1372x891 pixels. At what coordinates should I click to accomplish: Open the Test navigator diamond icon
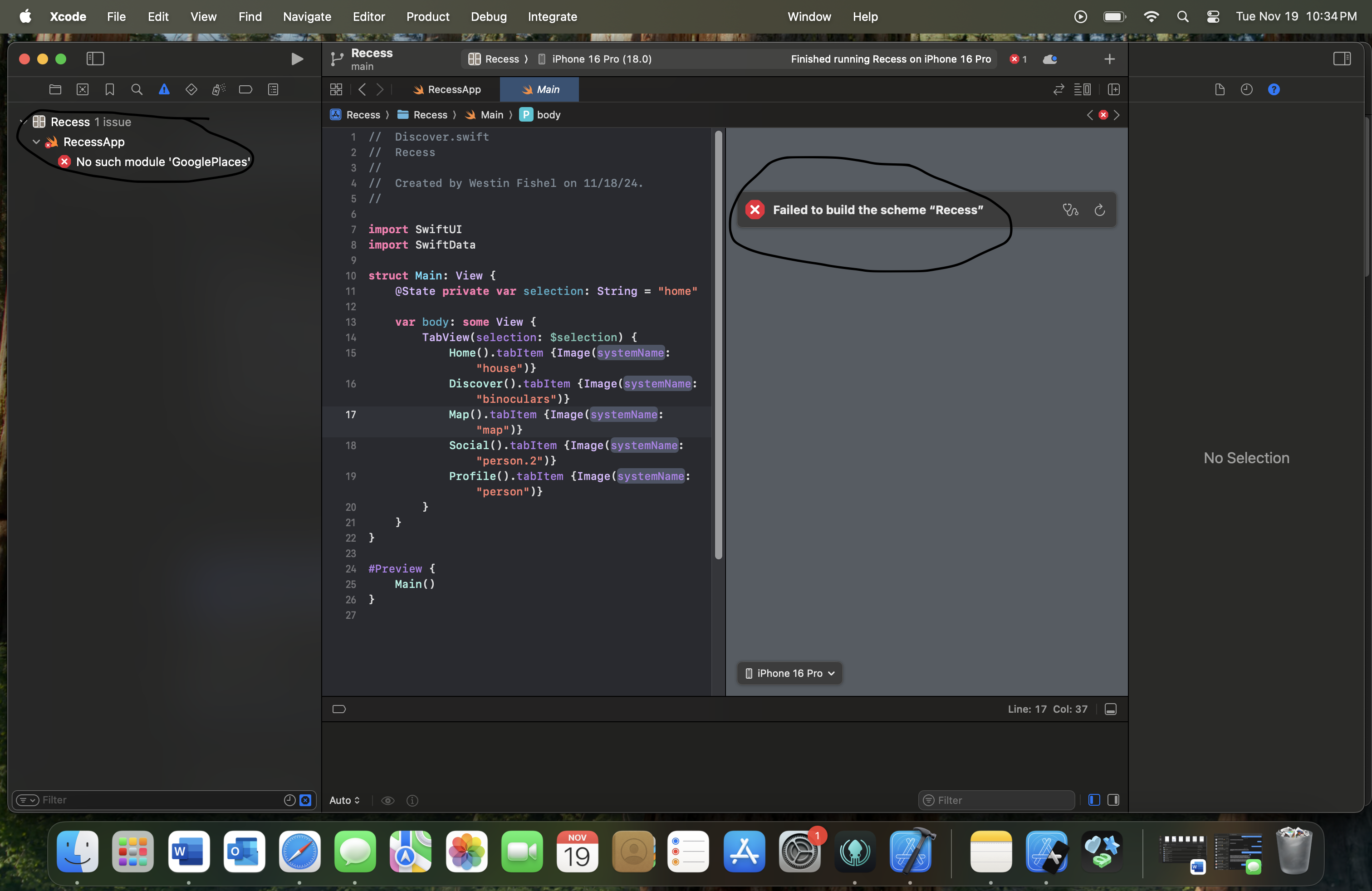pyautogui.click(x=191, y=89)
